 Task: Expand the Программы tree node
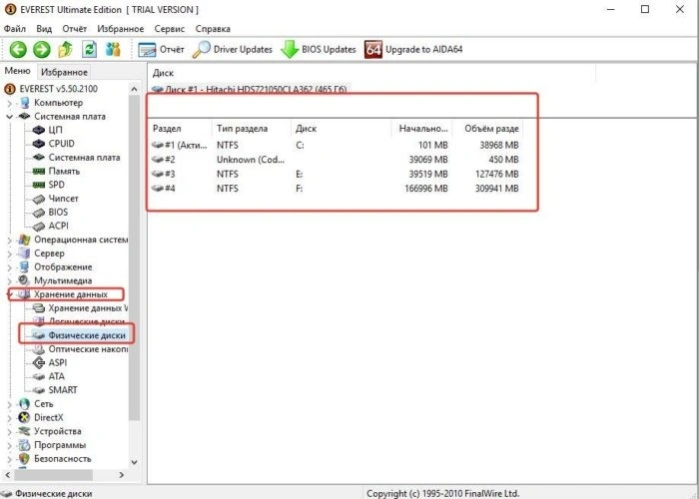click(9, 445)
